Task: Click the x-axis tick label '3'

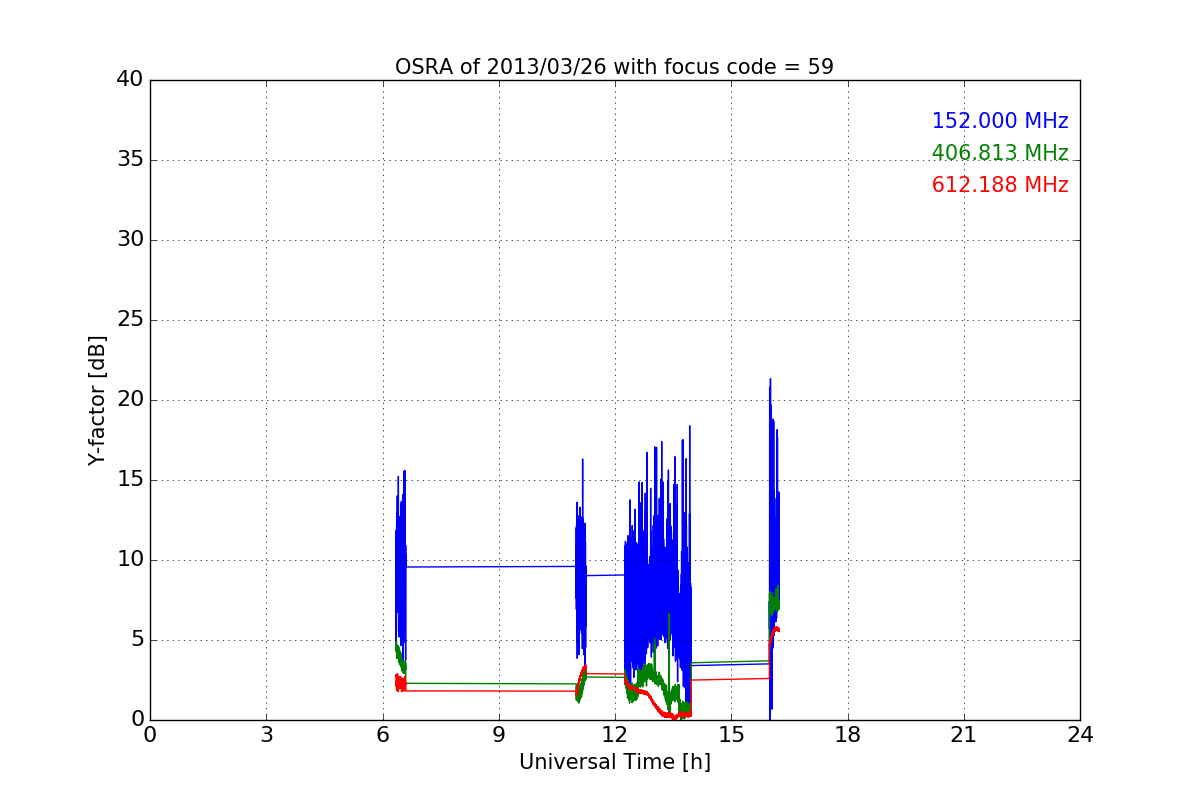Action: (x=266, y=735)
